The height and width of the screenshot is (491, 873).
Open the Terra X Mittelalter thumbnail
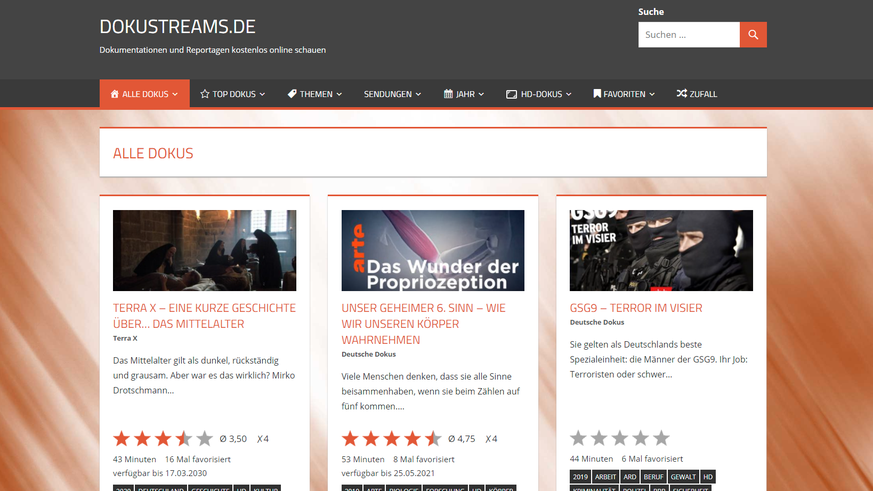tap(204, 251)
